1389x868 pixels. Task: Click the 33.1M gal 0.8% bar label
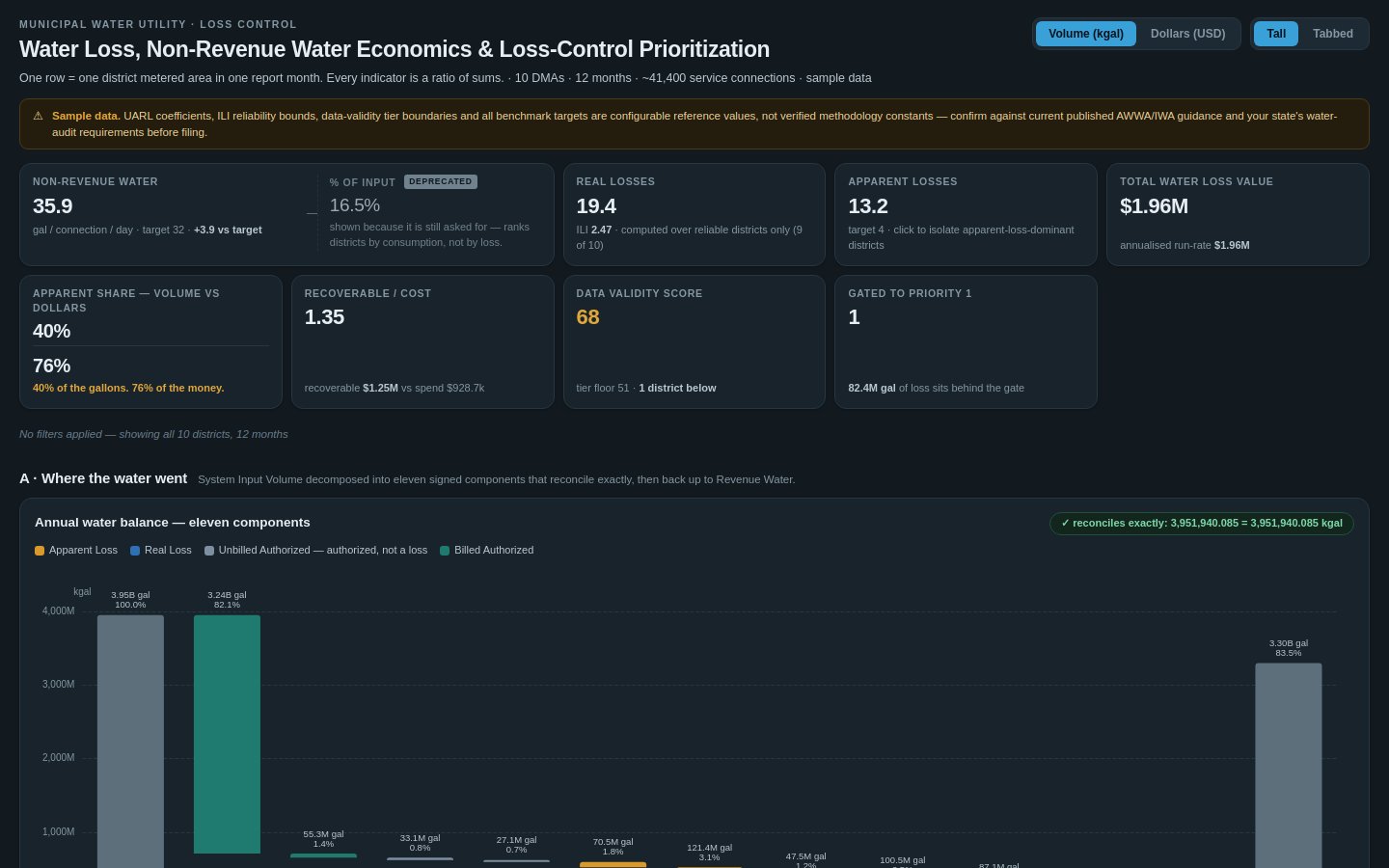pyautogui.click(x=420, y=843)
